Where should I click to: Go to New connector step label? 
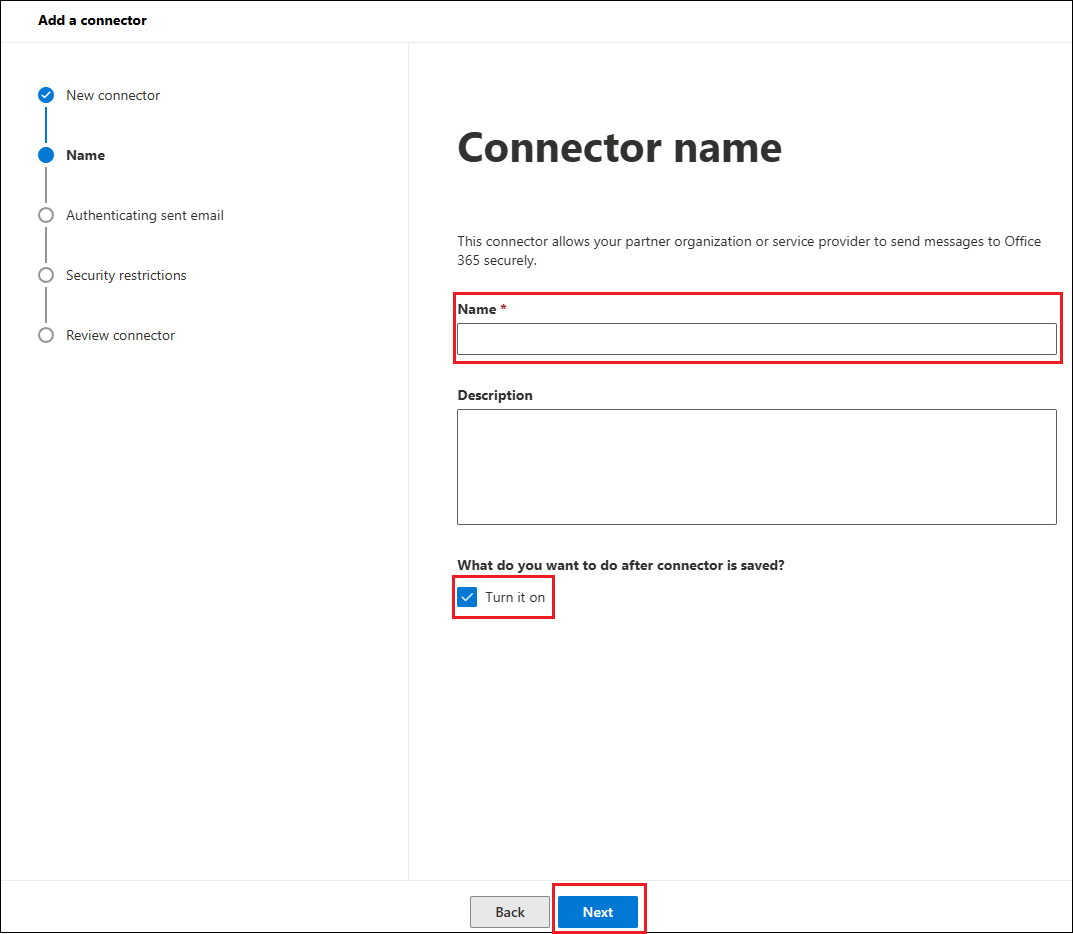[113, 95]
